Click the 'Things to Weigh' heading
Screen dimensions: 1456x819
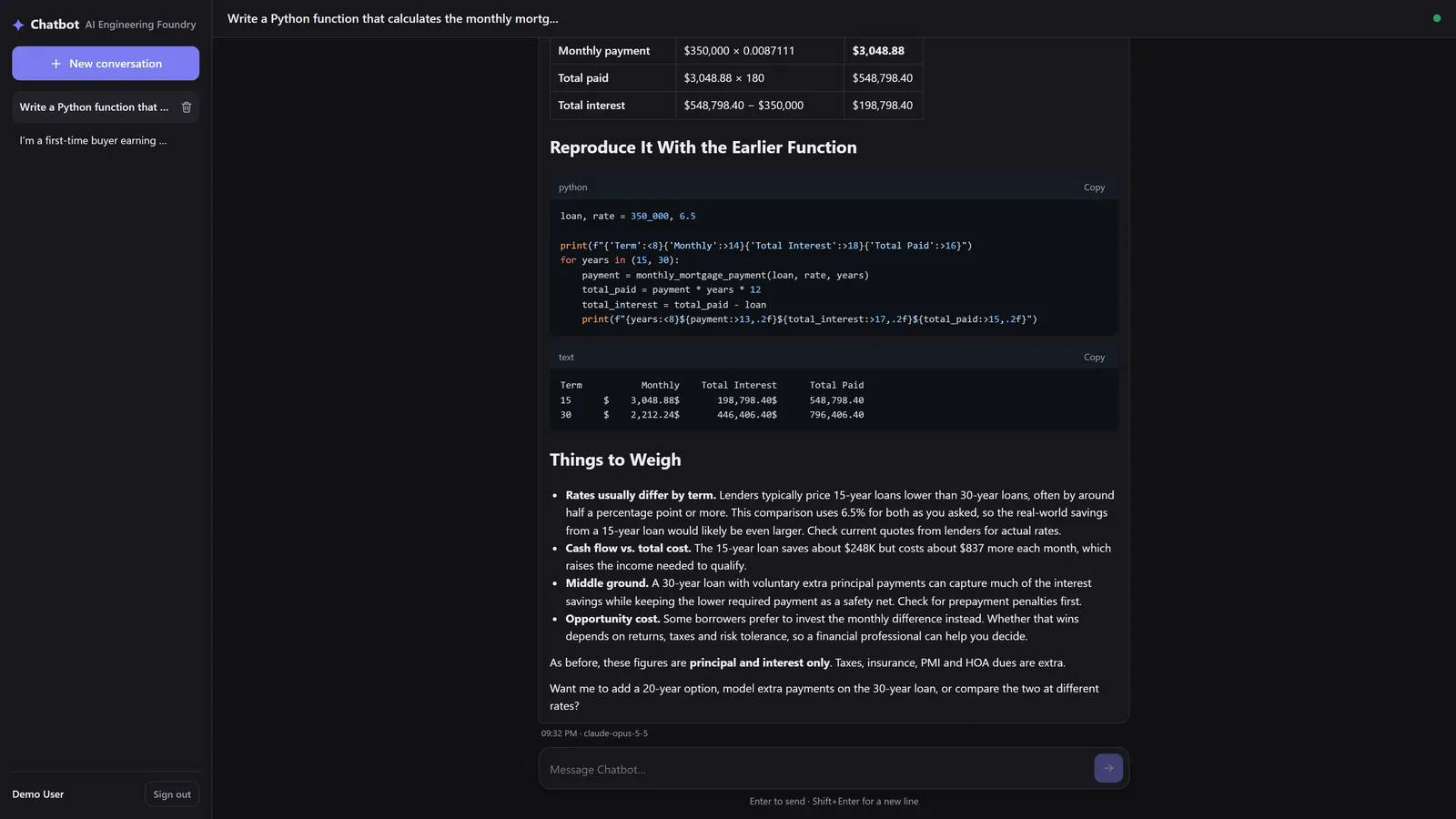(615, 460)
